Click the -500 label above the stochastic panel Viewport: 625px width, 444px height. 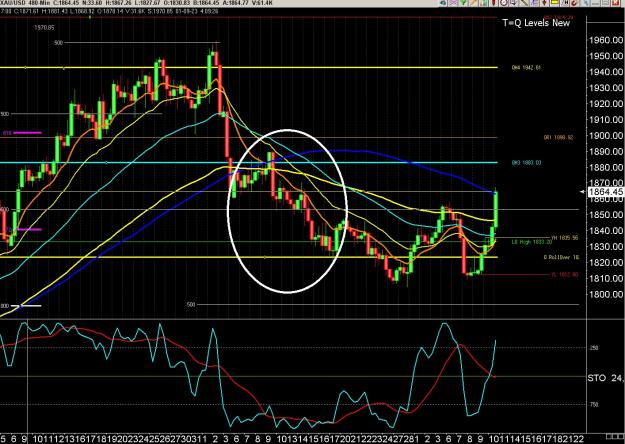pos(191,305)
